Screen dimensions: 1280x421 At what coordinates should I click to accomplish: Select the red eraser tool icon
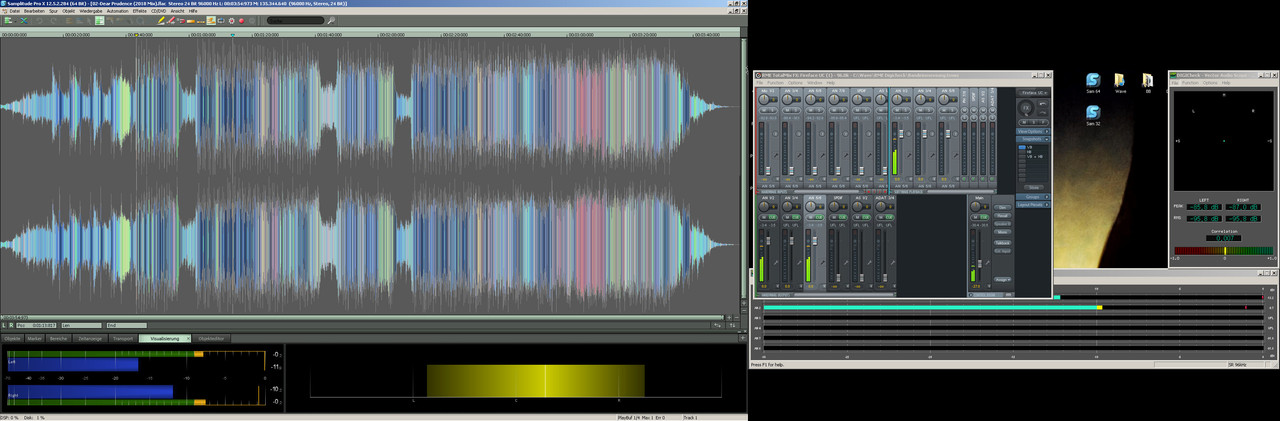pyautogui.click(x=171, y=20)
